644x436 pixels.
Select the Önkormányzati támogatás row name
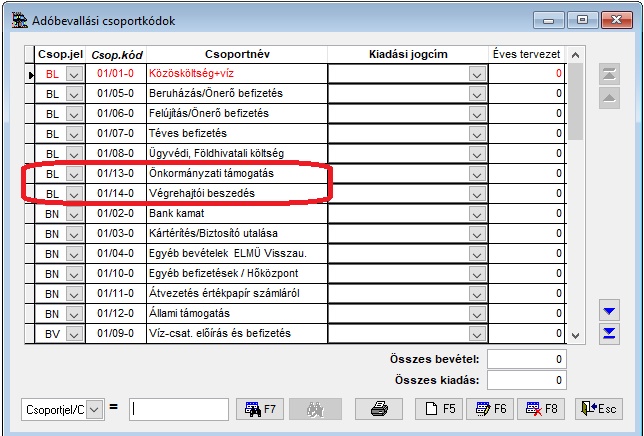coord(237,174)
